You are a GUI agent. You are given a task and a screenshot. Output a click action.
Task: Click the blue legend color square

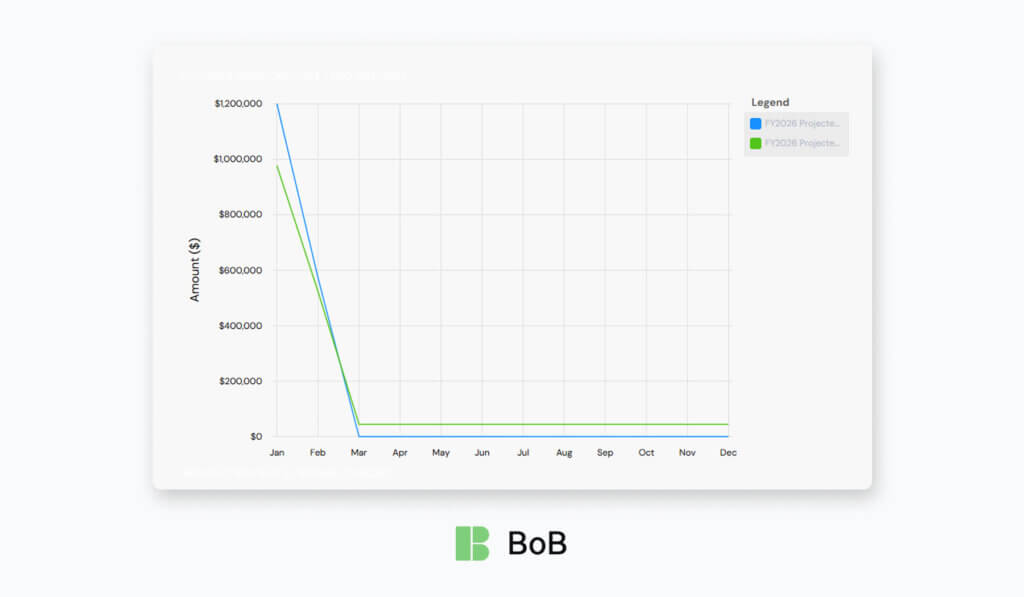pos(756,124)
